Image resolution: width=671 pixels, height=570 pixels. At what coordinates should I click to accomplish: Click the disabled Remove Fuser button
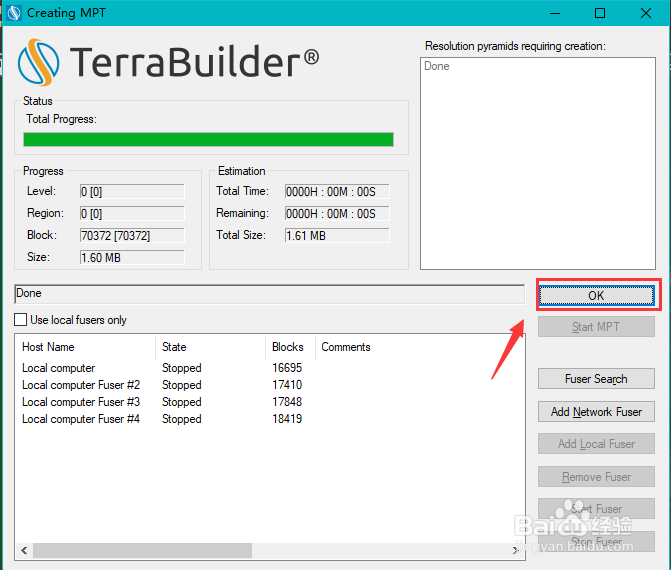596,477
